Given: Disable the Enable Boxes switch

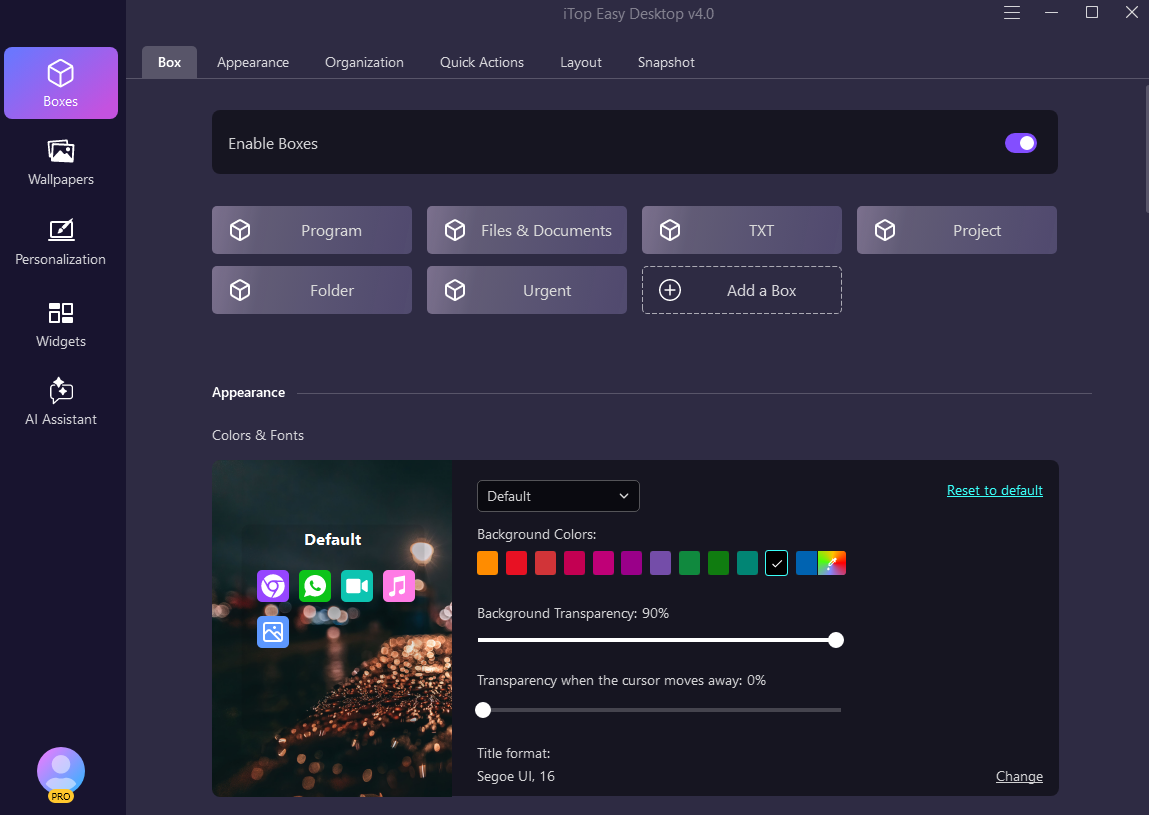Looking at the screenshot, I should (x=1020, y=143).
